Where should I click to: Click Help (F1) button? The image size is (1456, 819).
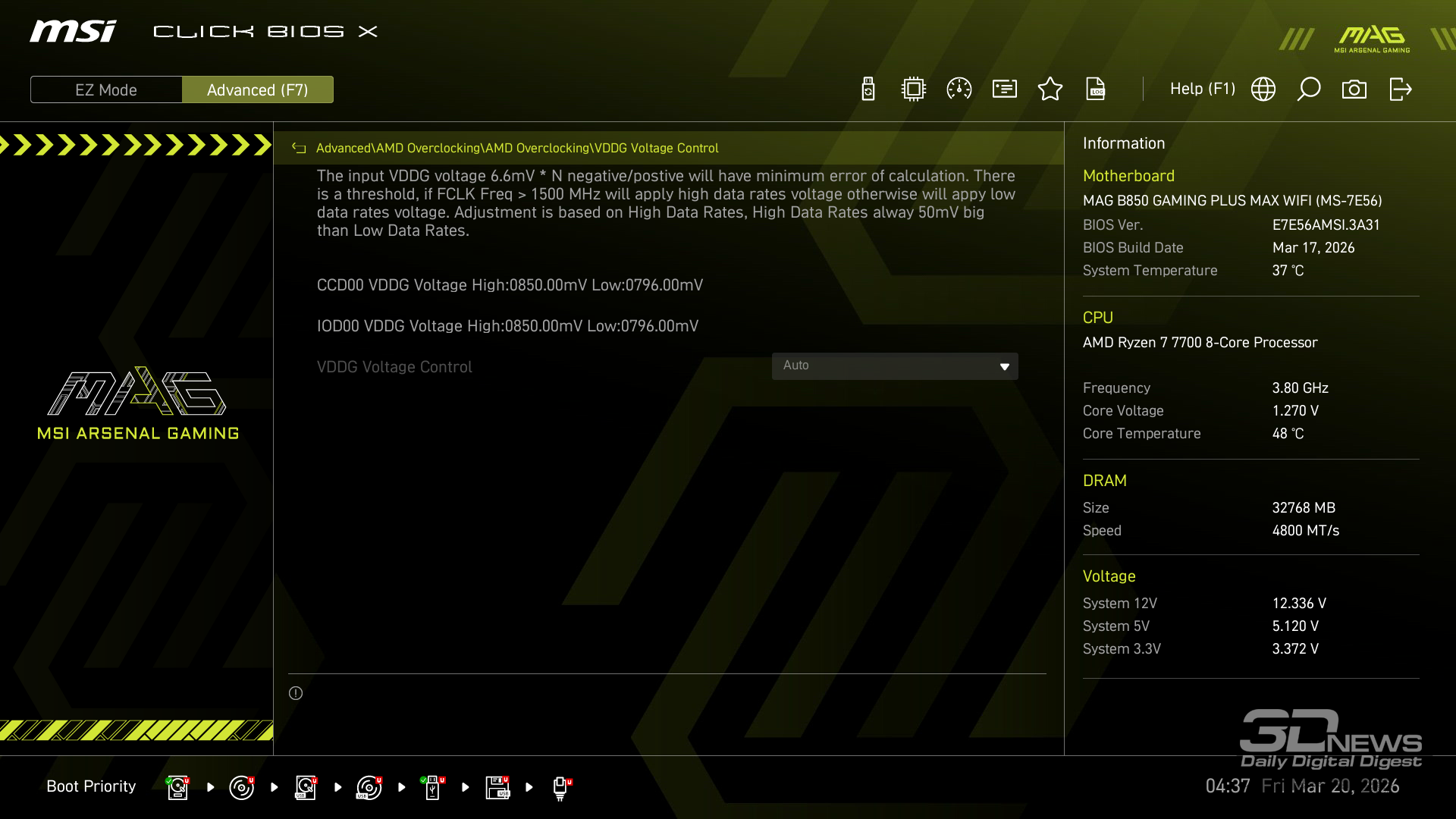pos(1202,89)
